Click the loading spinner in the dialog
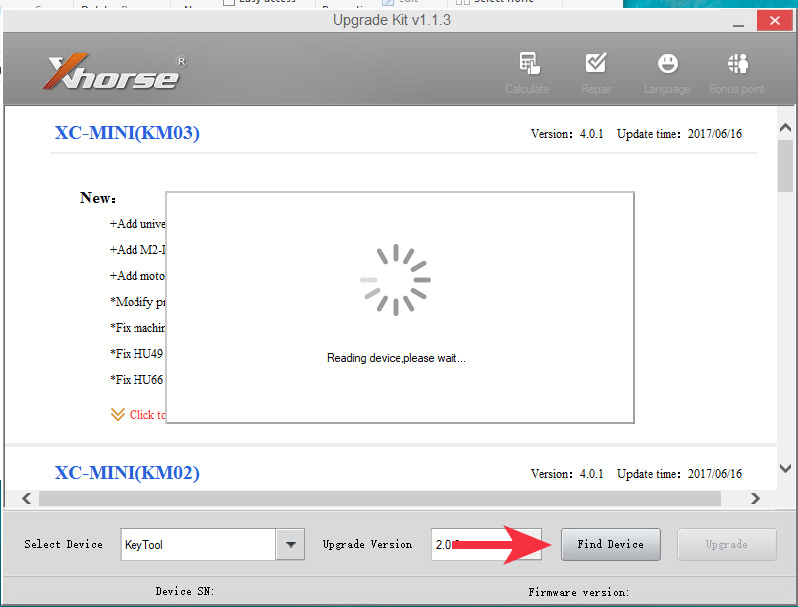Image resolution: width=798 pixels, height=607 pixels. (x=395, y=280)
